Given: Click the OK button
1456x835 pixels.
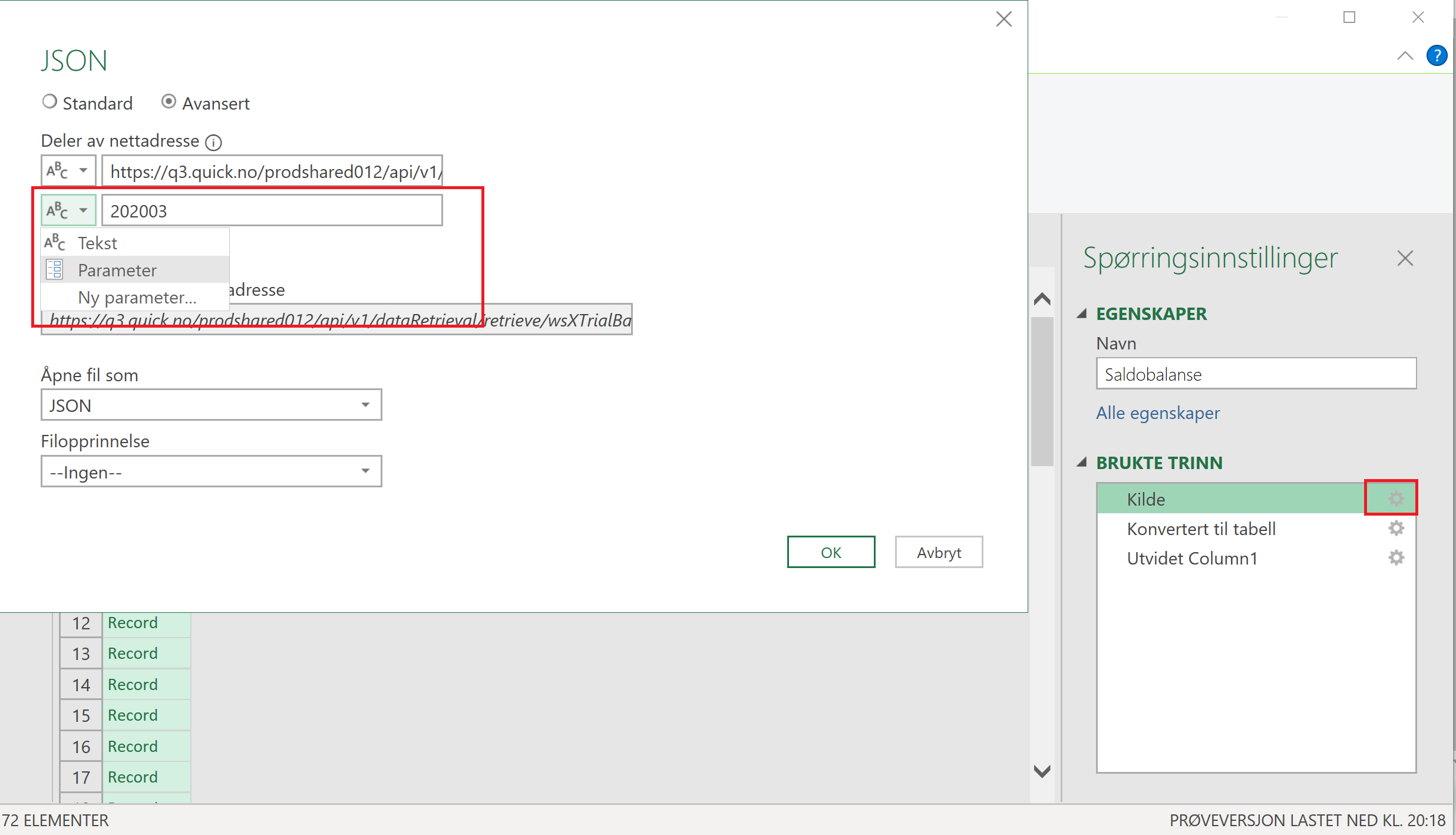Looking at the screenshot, I should (x=831, y=552).
